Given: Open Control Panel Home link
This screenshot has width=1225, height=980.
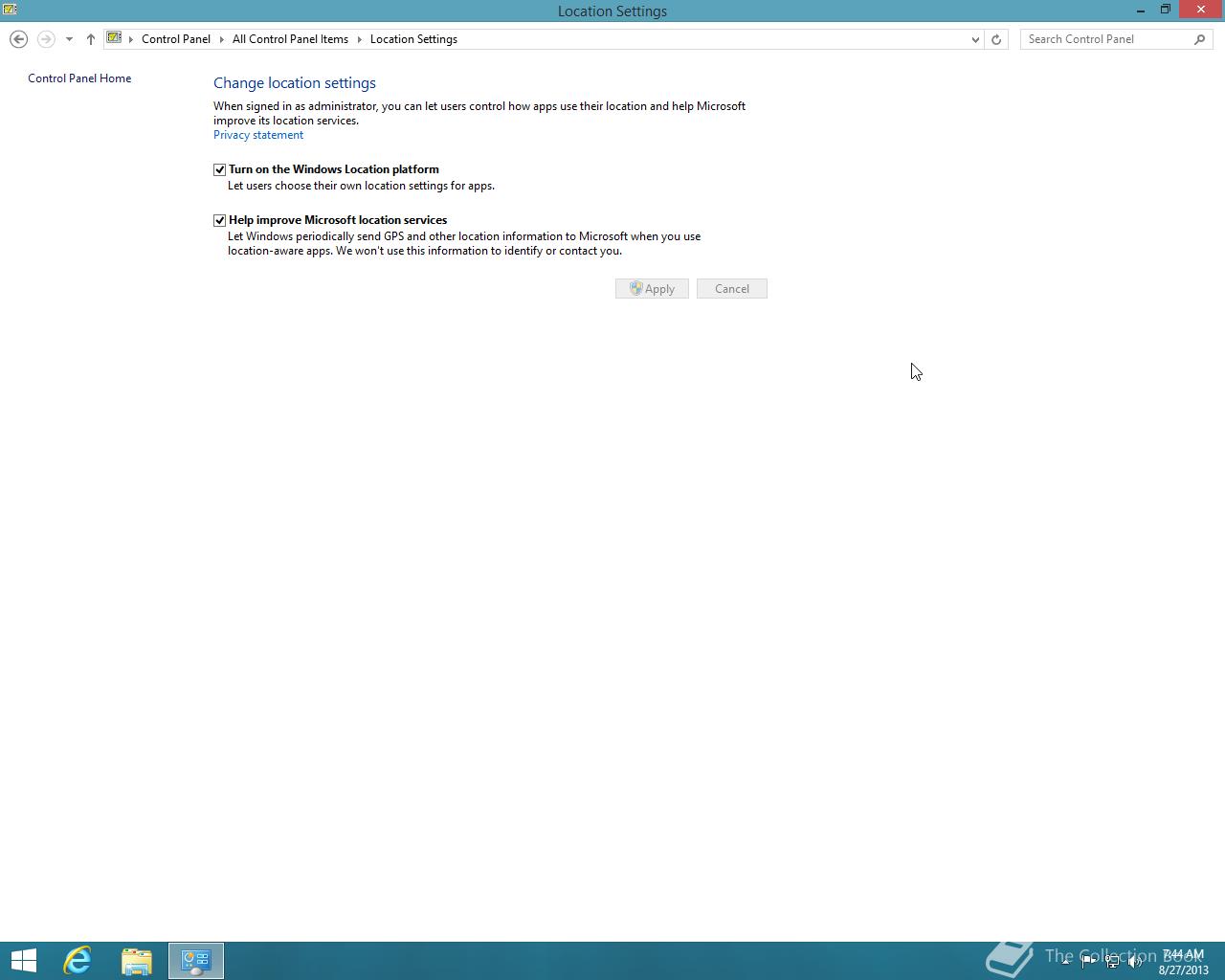Looking at the screenshot, I should point(79,78).
